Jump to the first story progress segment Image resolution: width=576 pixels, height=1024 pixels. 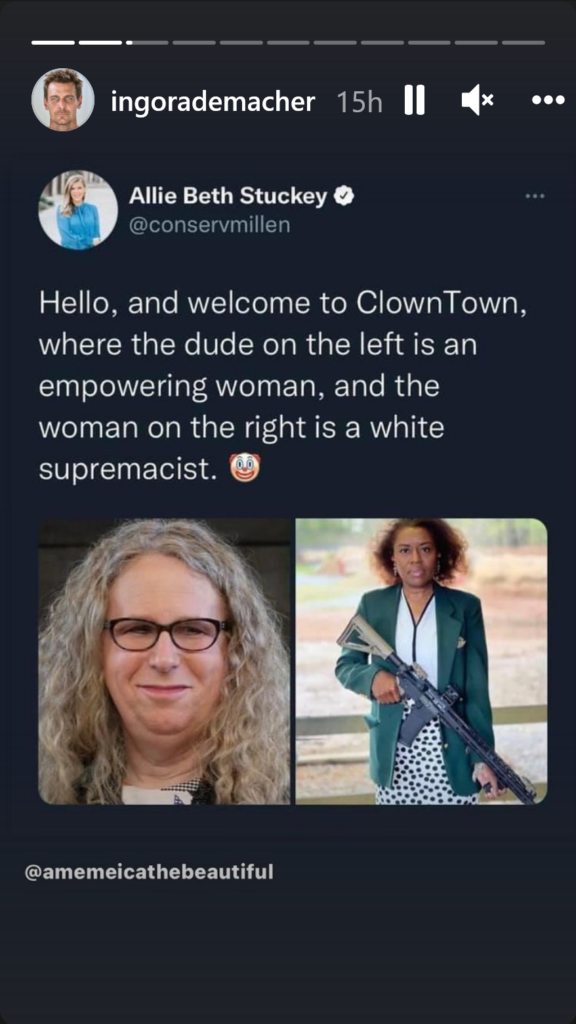click(x=53, y=42)
